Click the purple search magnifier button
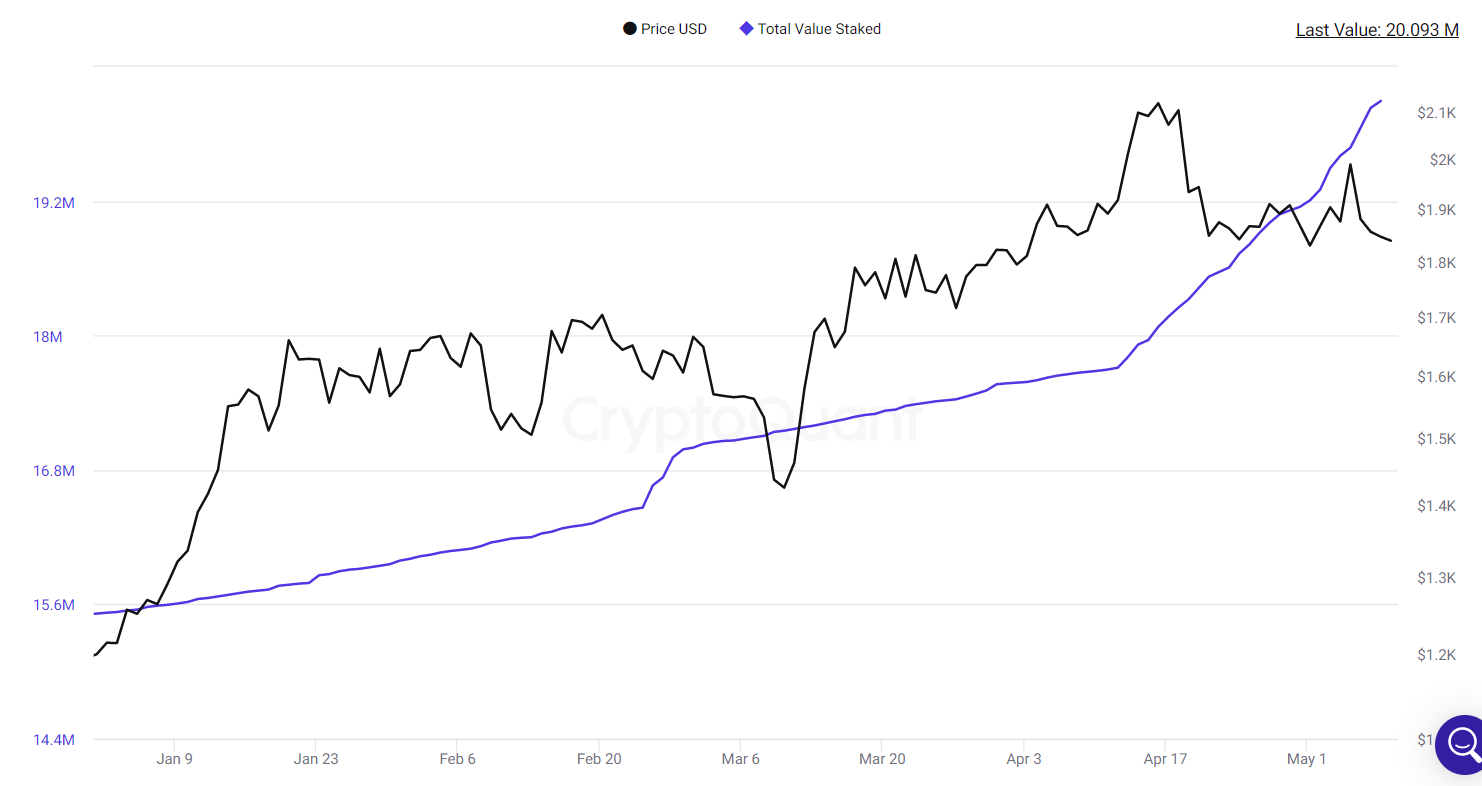The width and height of the screenshot is (1482, 786). click(1461, 743)
